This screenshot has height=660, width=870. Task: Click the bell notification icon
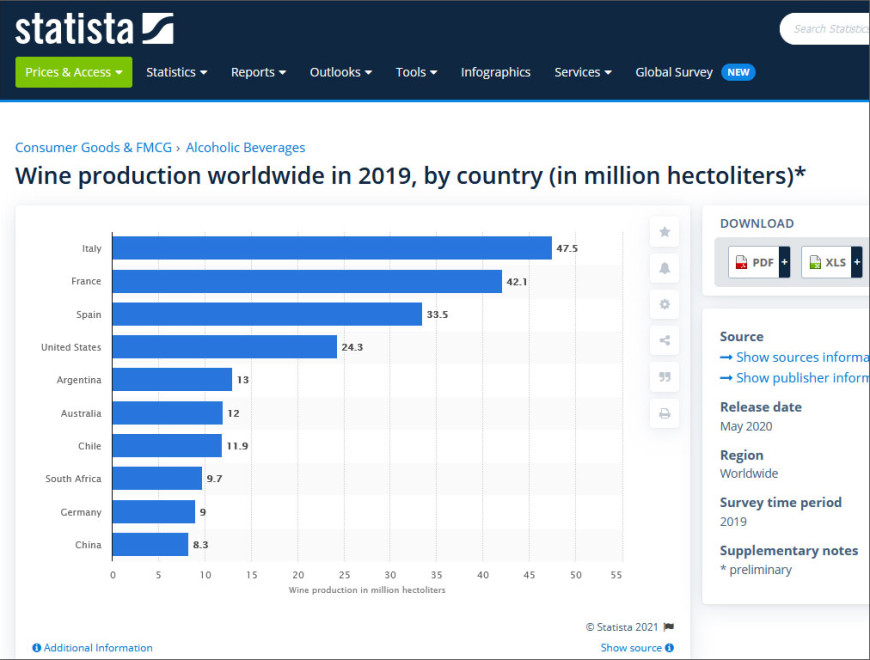664,268
